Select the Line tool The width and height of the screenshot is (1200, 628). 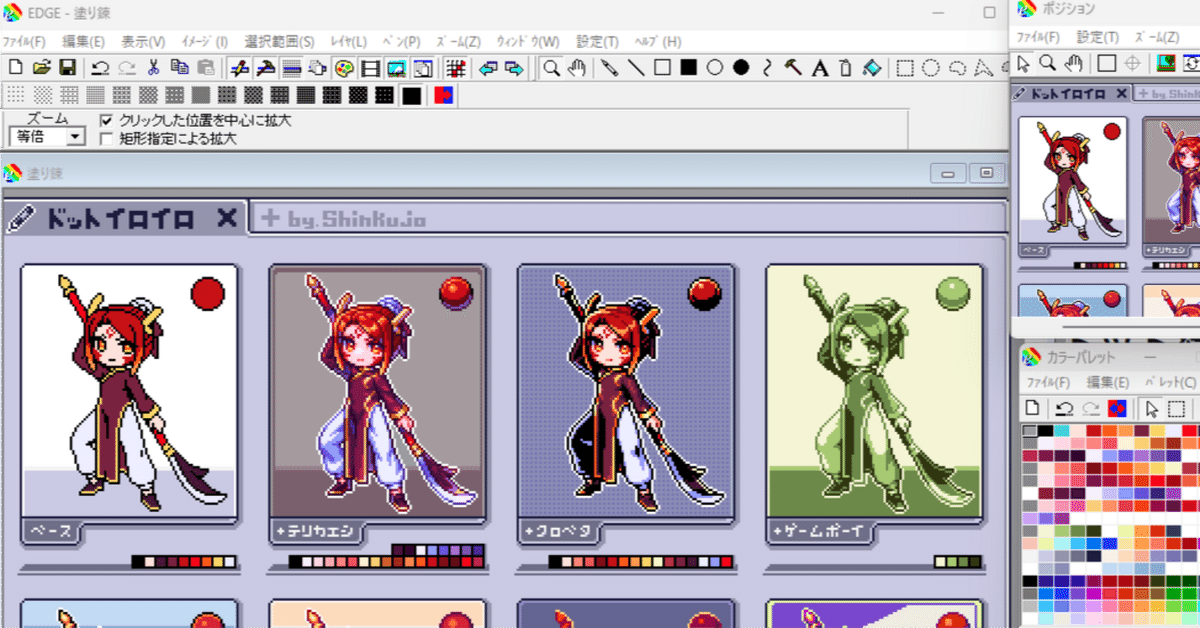pos(636,68)
